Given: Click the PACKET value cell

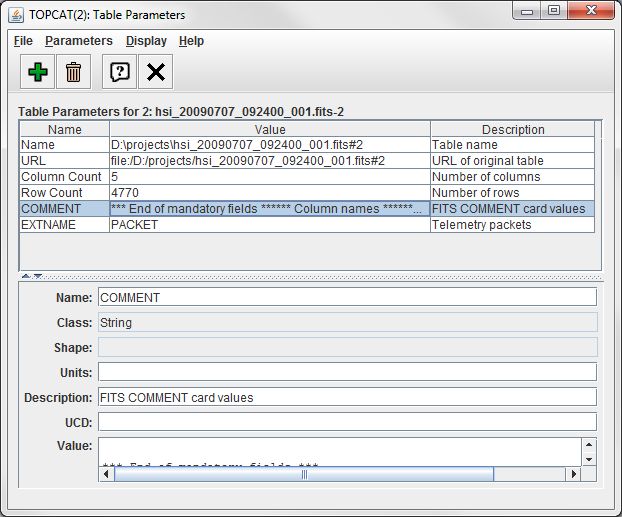Looking at the screenshot, I should [270, 225].
